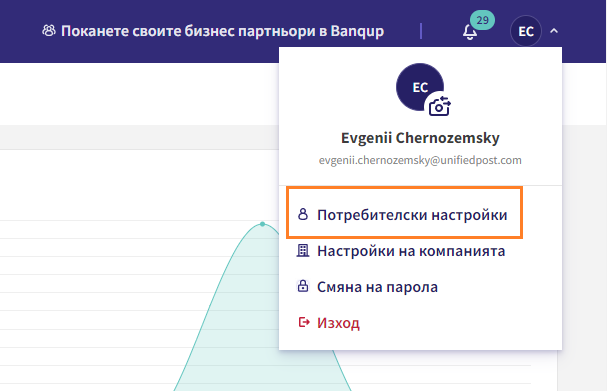Click the Evgenii Chernozemsky name heading
This screenshot has height=391, width=607.
pyautogui.click(x=420, y=138)
